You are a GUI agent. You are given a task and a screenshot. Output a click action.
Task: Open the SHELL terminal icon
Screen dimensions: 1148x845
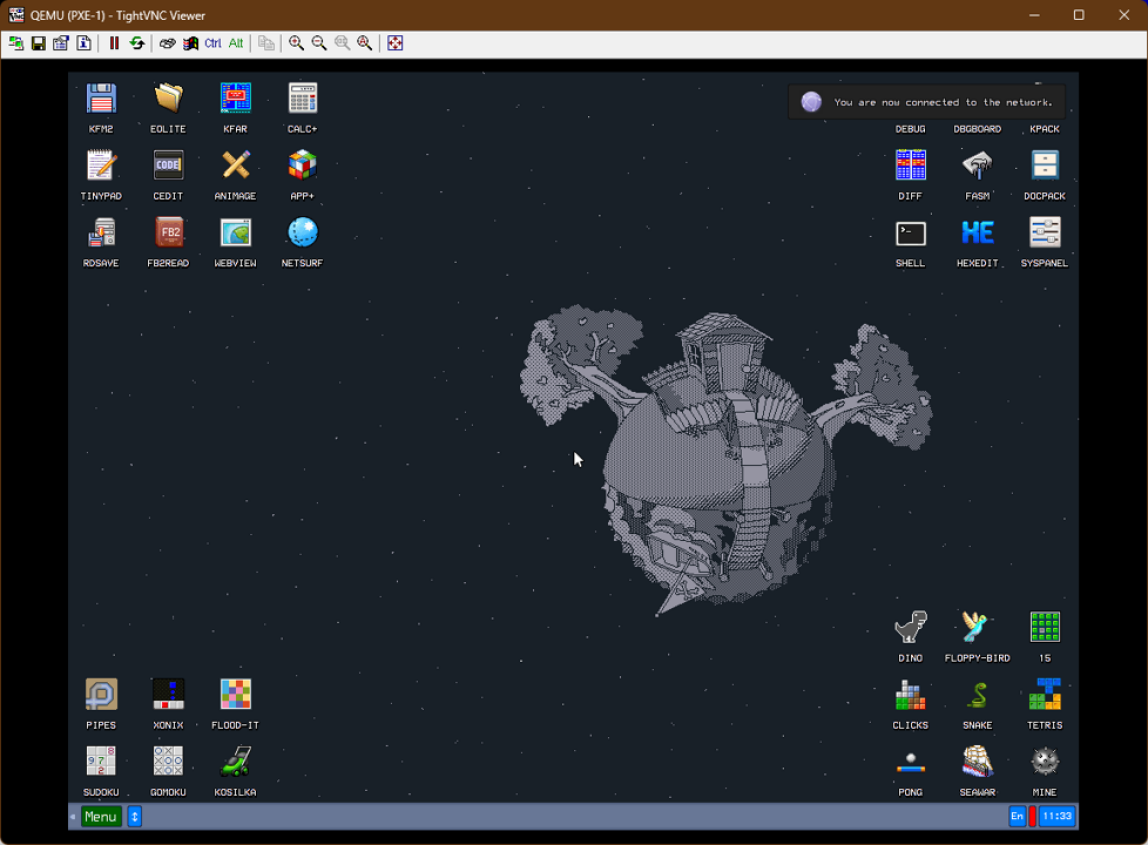pyautogui.click(x=910, y=233)
